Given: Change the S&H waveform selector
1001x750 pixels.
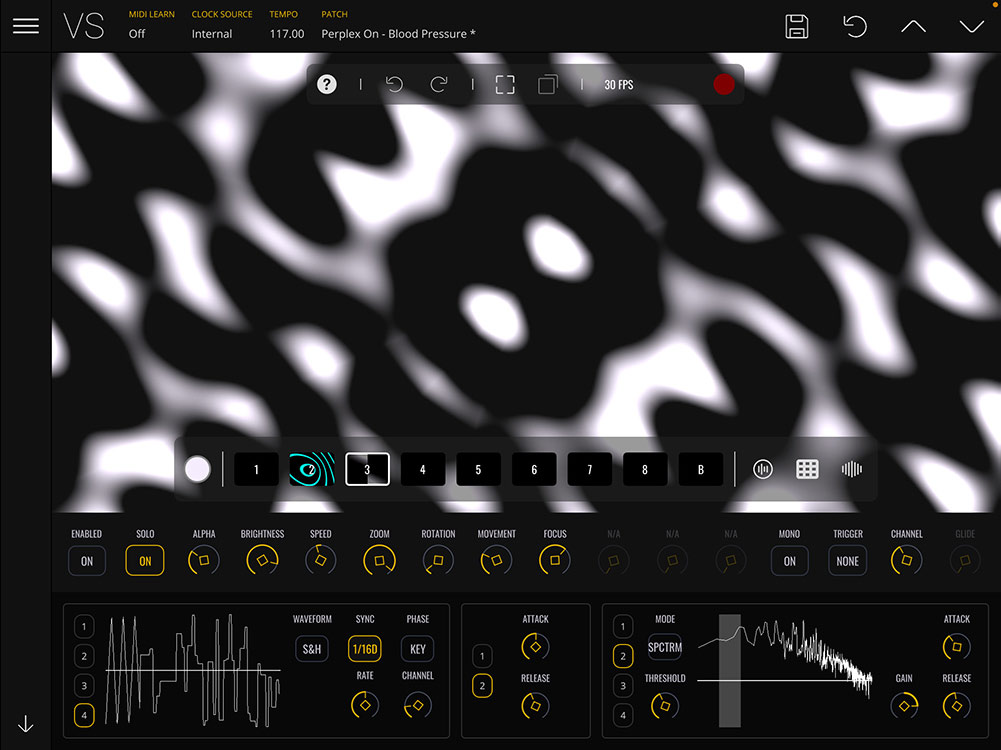Looking at the screenshot, I should point(312,648).
